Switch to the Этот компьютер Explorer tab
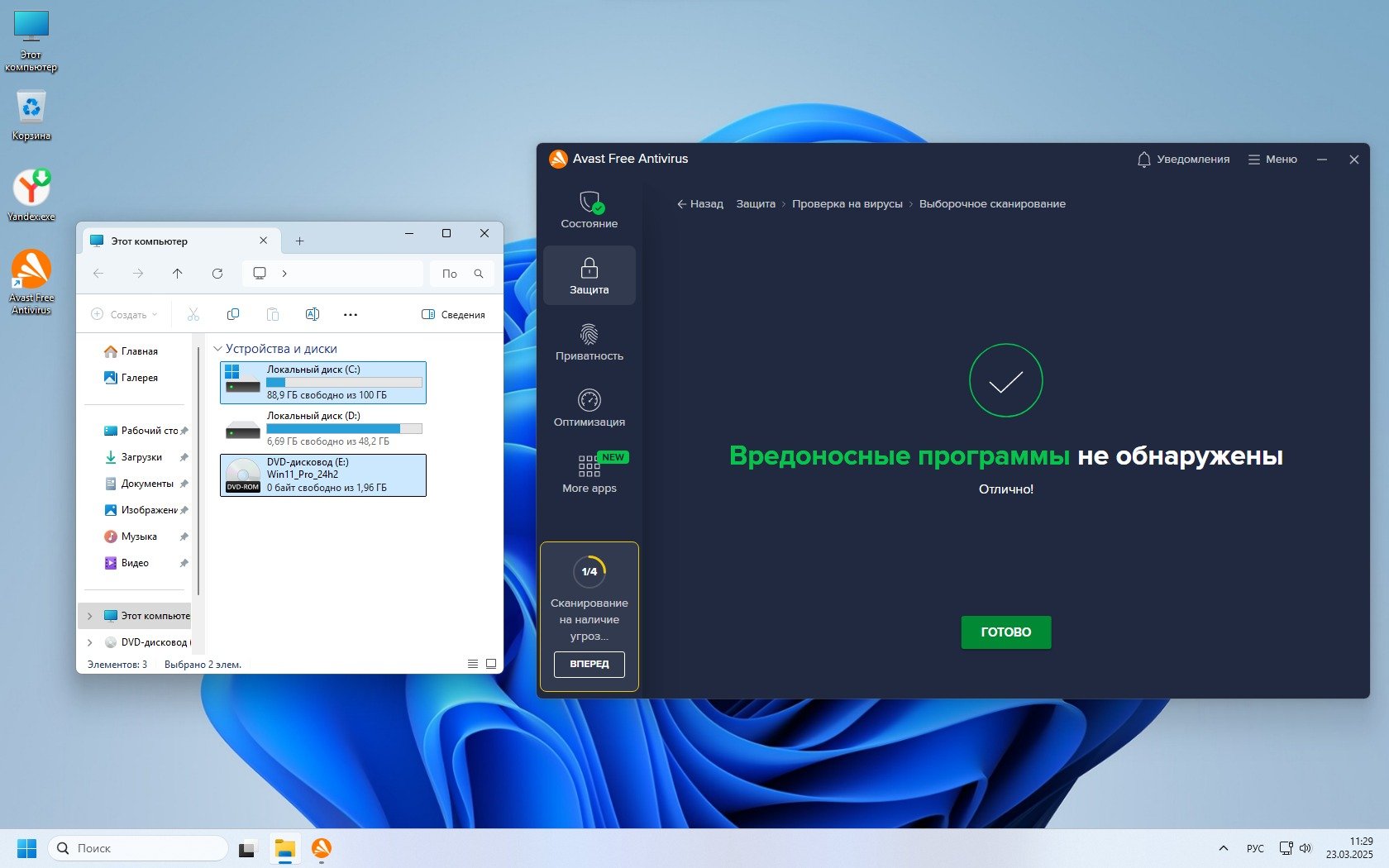Viewport: 1389px width, 868px height. [x=179, y=241]
